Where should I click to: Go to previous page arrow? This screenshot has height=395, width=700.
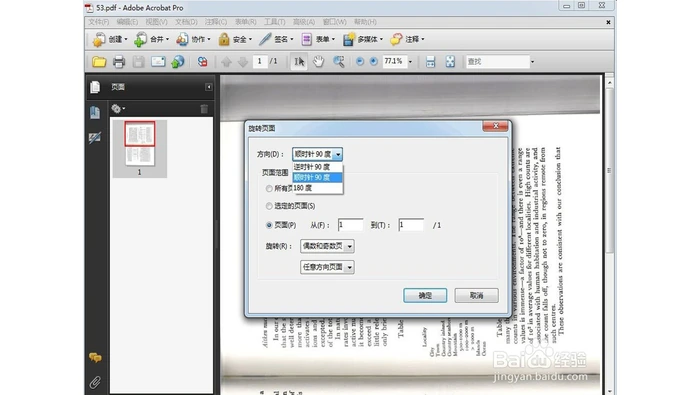(x=226, y=62)
